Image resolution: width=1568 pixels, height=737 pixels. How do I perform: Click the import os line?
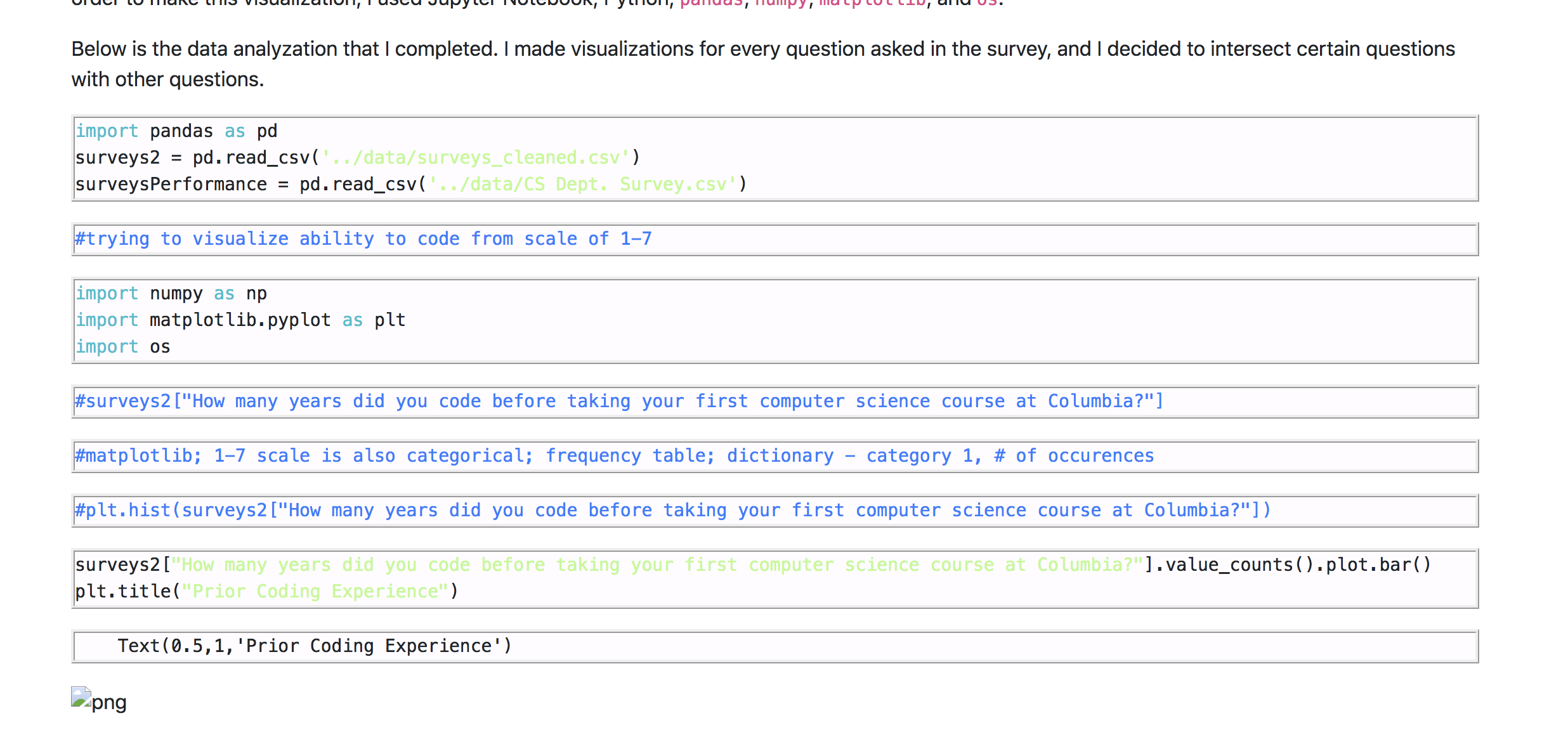[123, 347]
